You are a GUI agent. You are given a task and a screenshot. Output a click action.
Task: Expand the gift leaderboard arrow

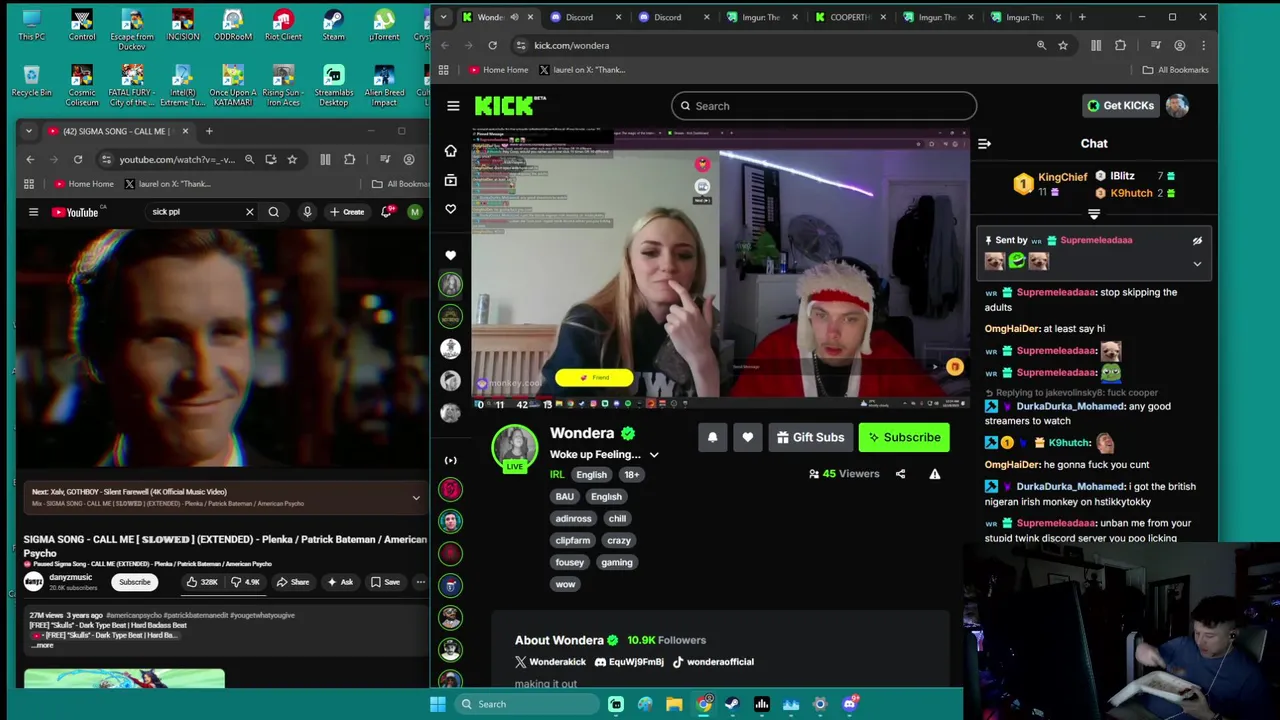pyautogui.click(x=1094, y=214)
